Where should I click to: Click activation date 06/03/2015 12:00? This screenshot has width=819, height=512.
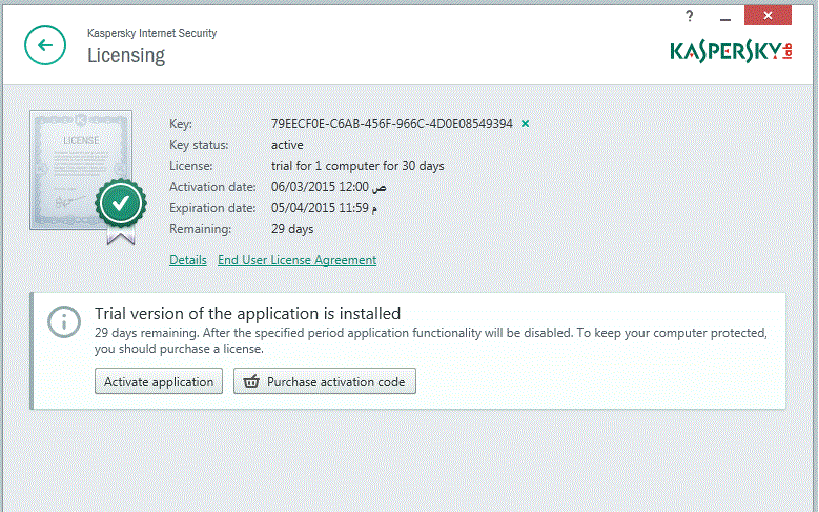pos(329,187)
